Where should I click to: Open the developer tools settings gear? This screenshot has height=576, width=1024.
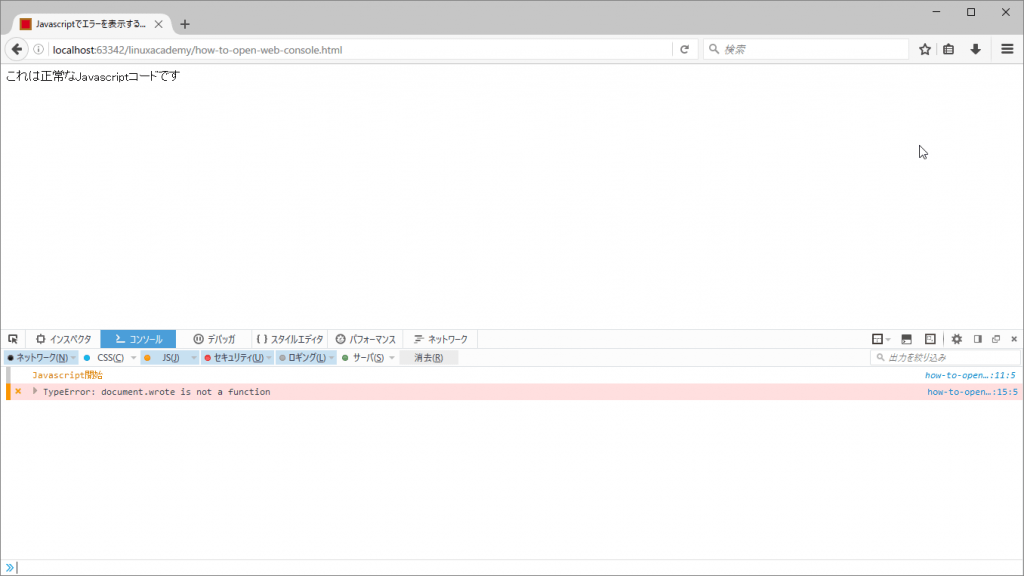tap(957, 339)
